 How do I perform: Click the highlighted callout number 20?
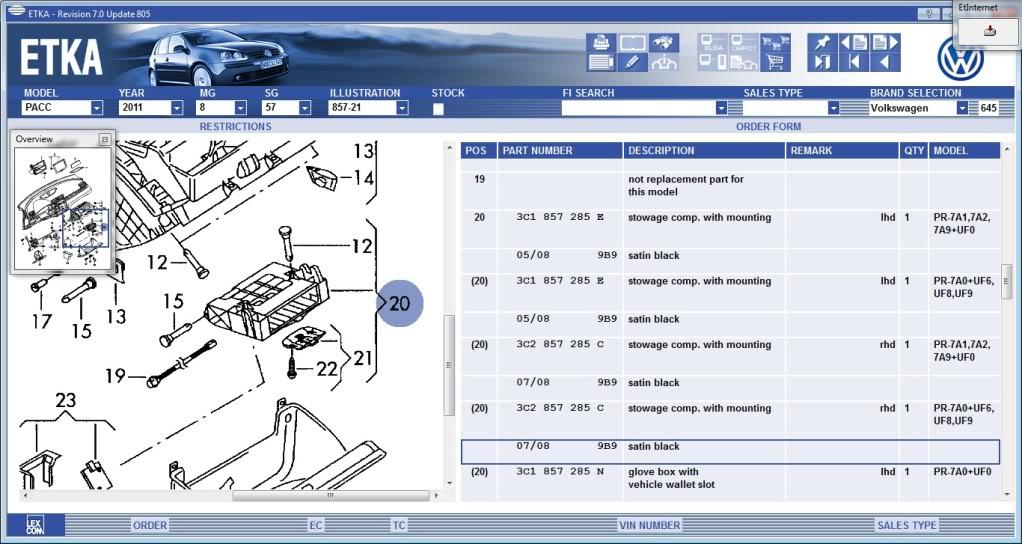coord(400,304)
